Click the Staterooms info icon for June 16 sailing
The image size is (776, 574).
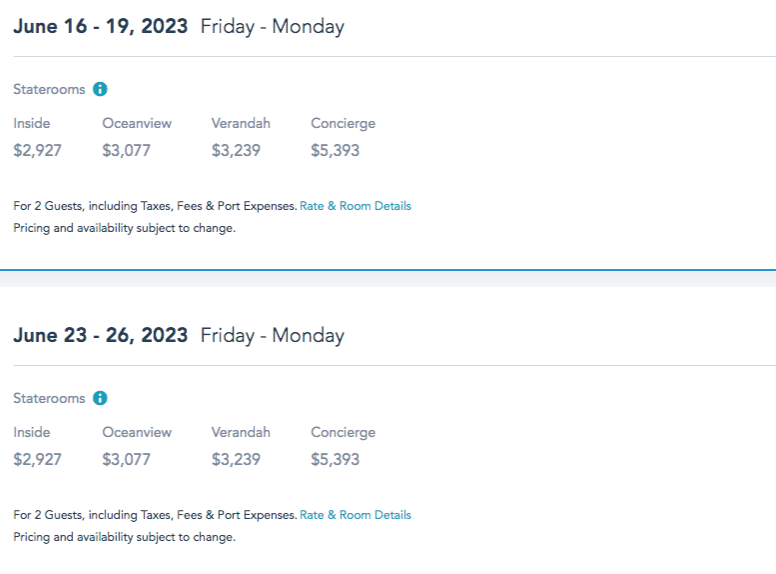(x=100, y=89)
